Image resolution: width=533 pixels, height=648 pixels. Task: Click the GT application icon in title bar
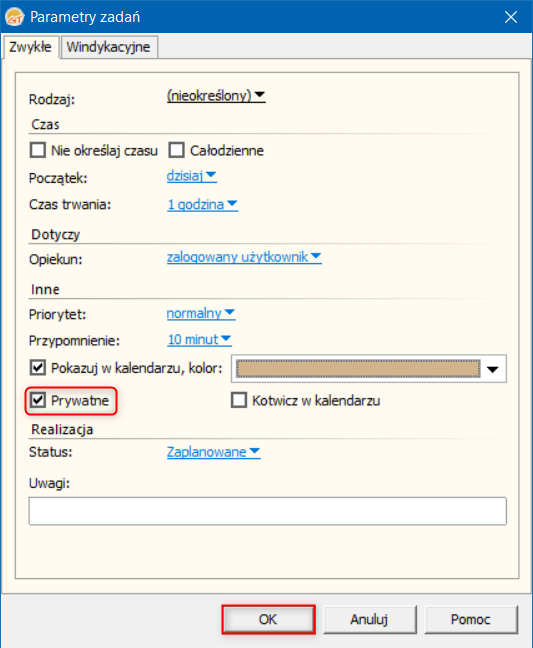14,17
